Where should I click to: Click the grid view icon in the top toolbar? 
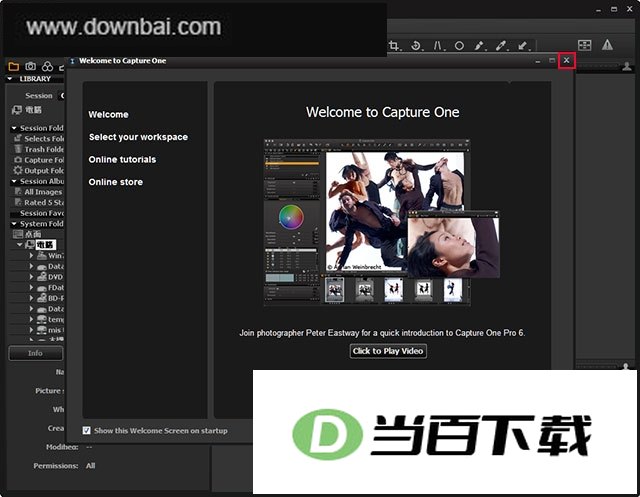point(584,45)
